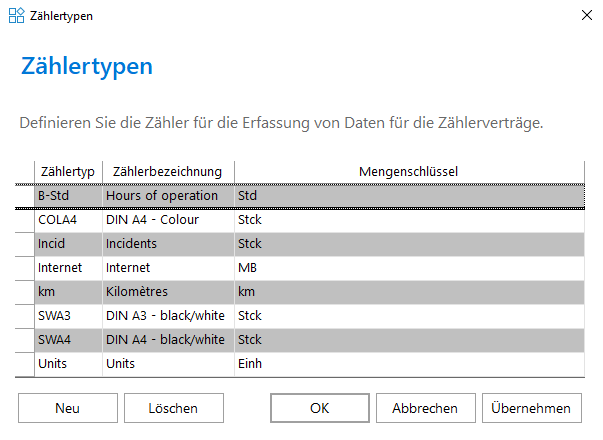Click the Zählertypen window icon in title bar
This screenshot has height=440, width=603.
17,16
